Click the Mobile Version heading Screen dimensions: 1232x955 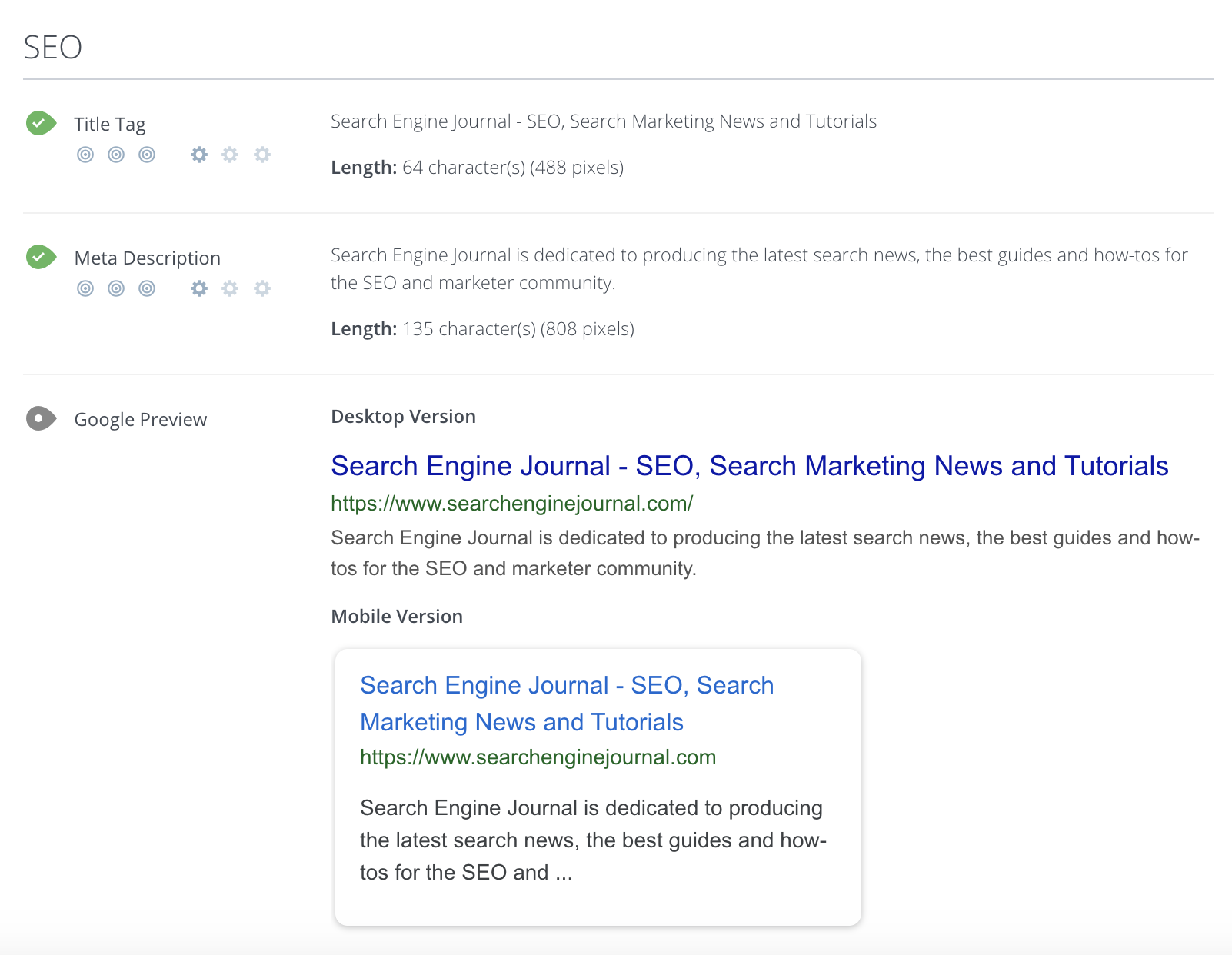[397, 617]
